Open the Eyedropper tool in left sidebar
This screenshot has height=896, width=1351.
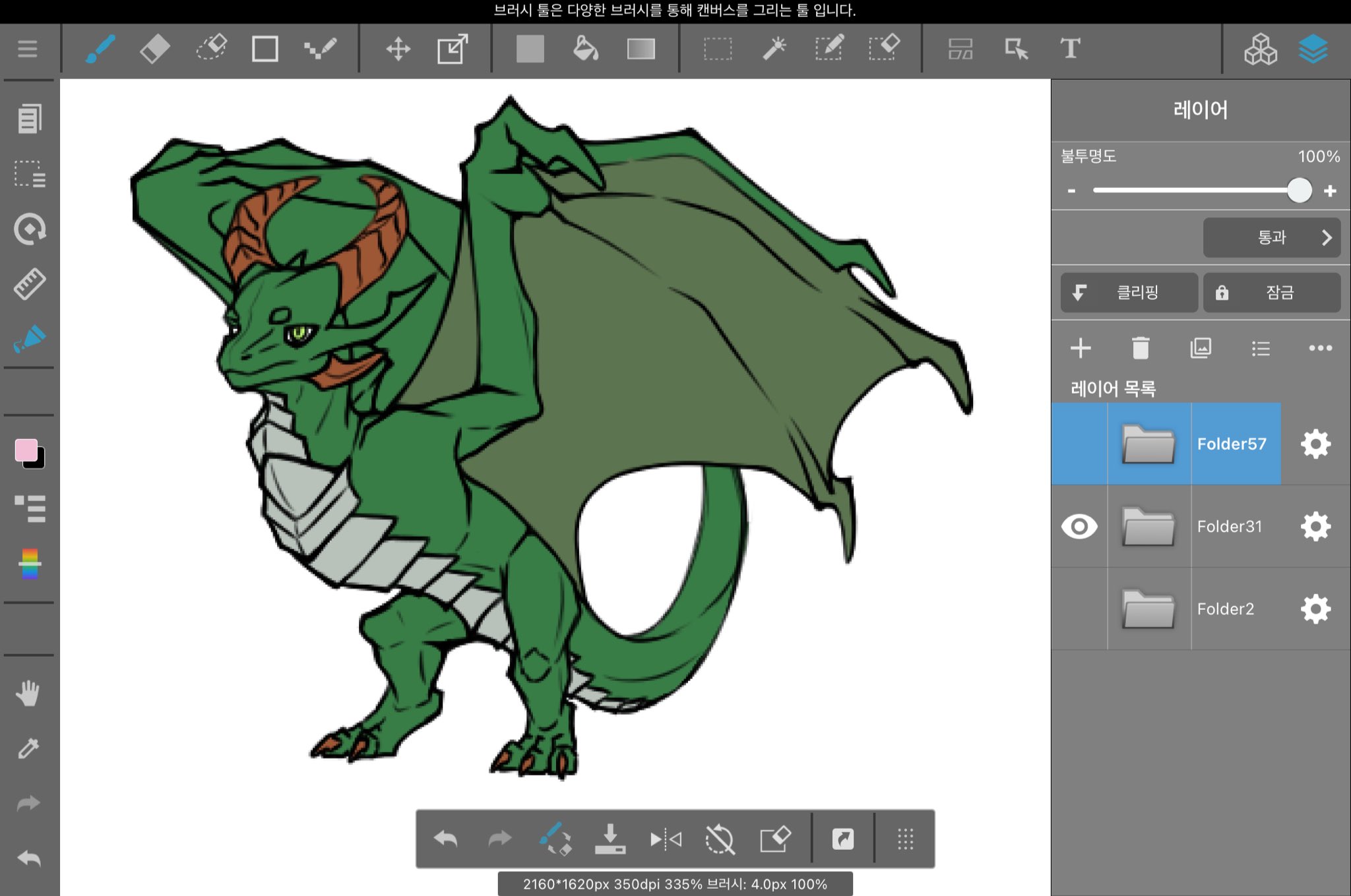click(x=28, y=748)
